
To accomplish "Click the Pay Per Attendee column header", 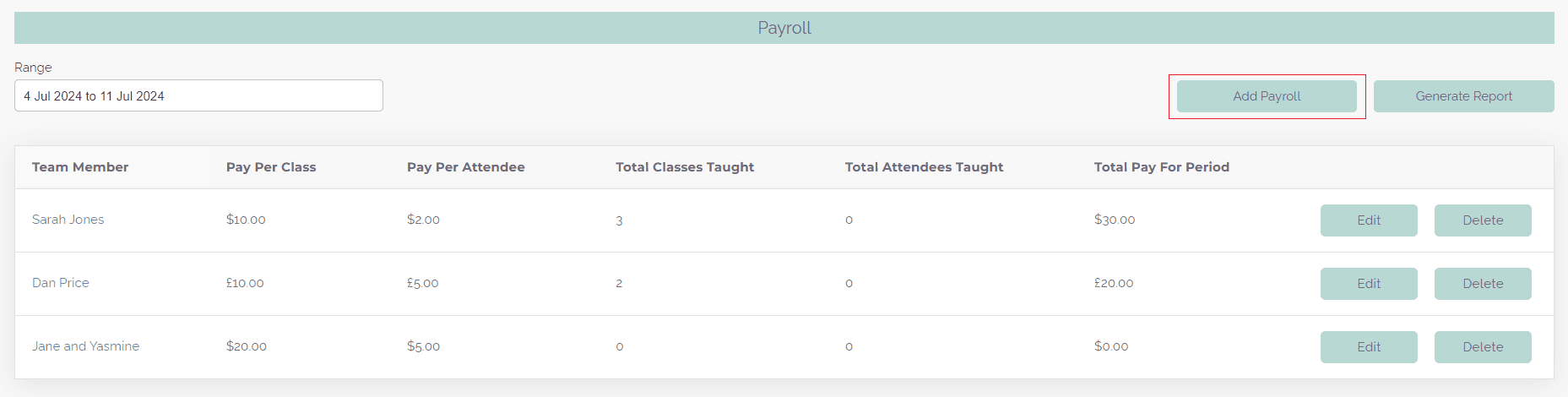I will (466, 167).
